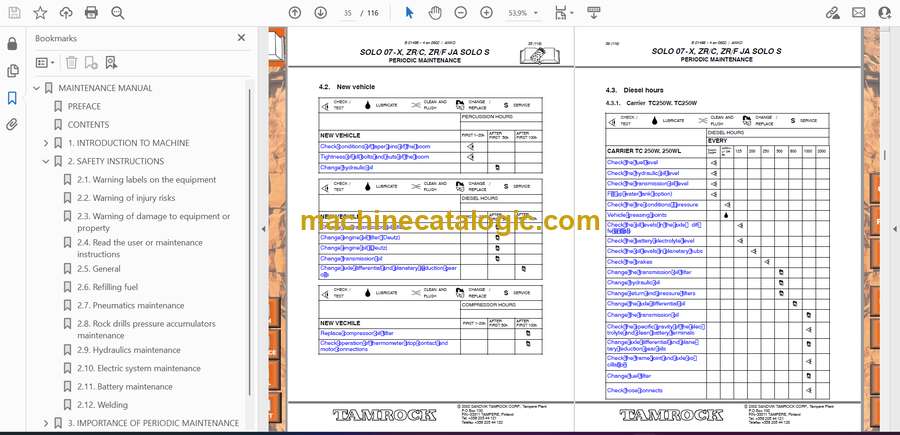Follow link Change transmission oil in New vehicle table
The width and height of the screenshot is (900, 435).
tap(351, 259)
